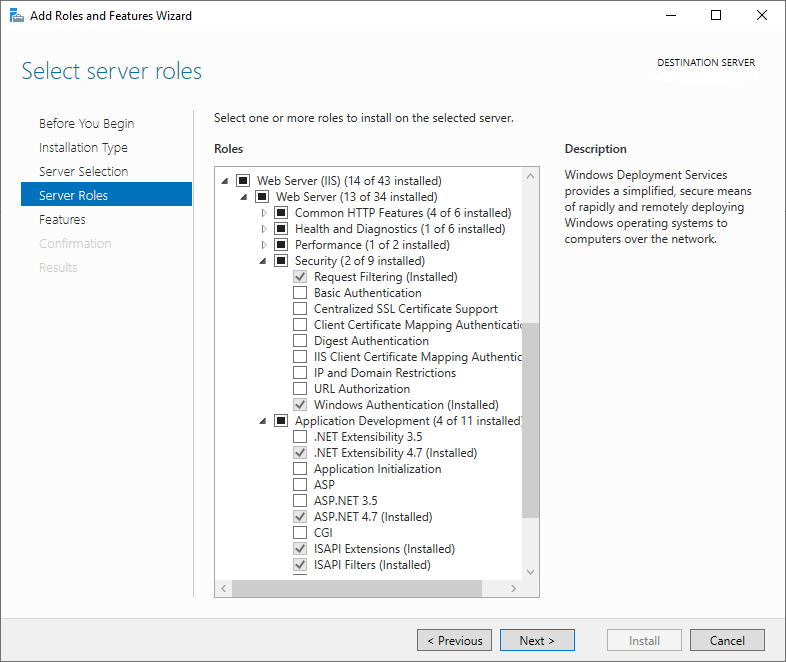Collapse the Web Server (13 of 34) node
786x662 pixels.
[x=244, y=197]
